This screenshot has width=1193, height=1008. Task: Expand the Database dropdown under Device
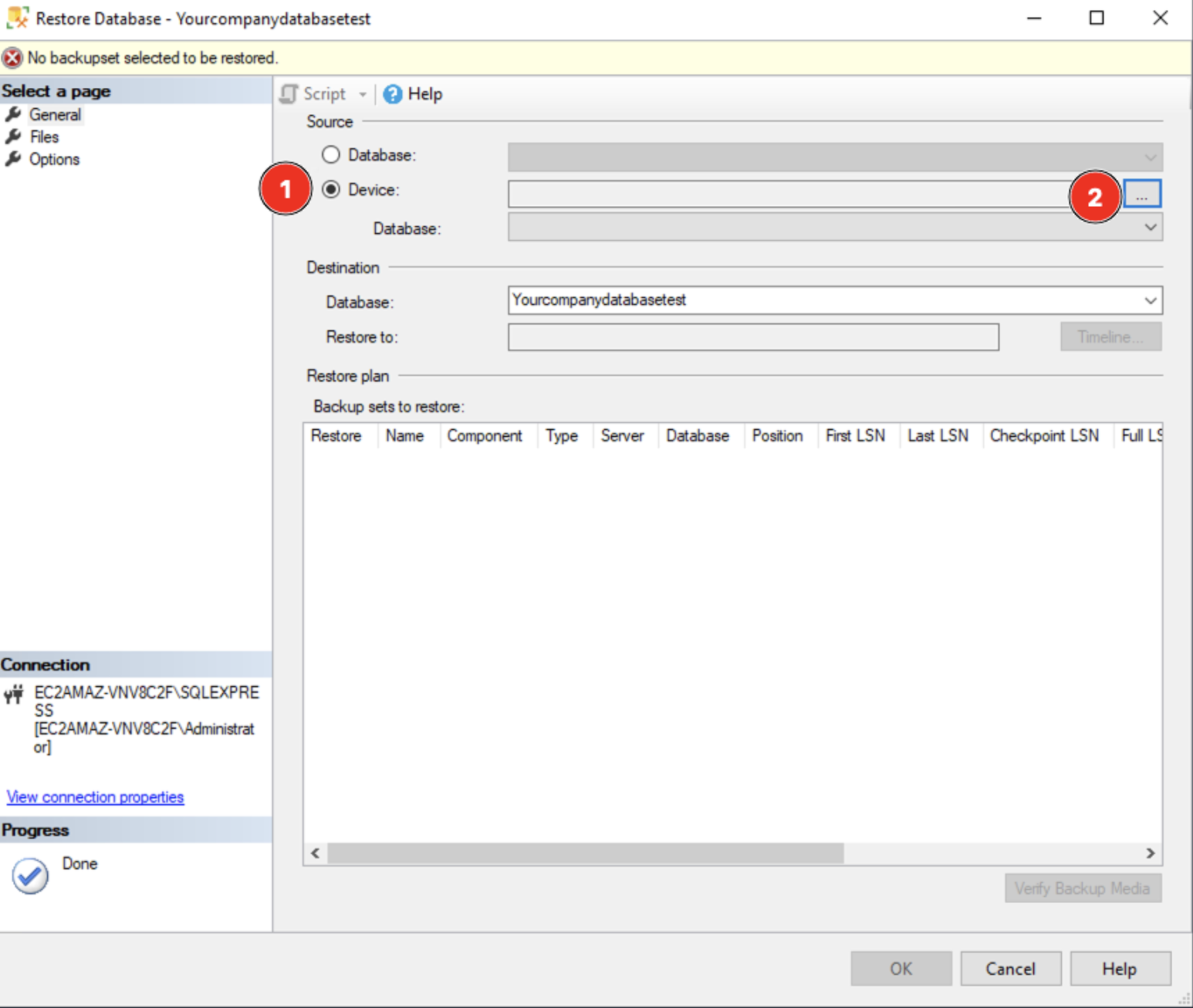[x=835, y=227]
